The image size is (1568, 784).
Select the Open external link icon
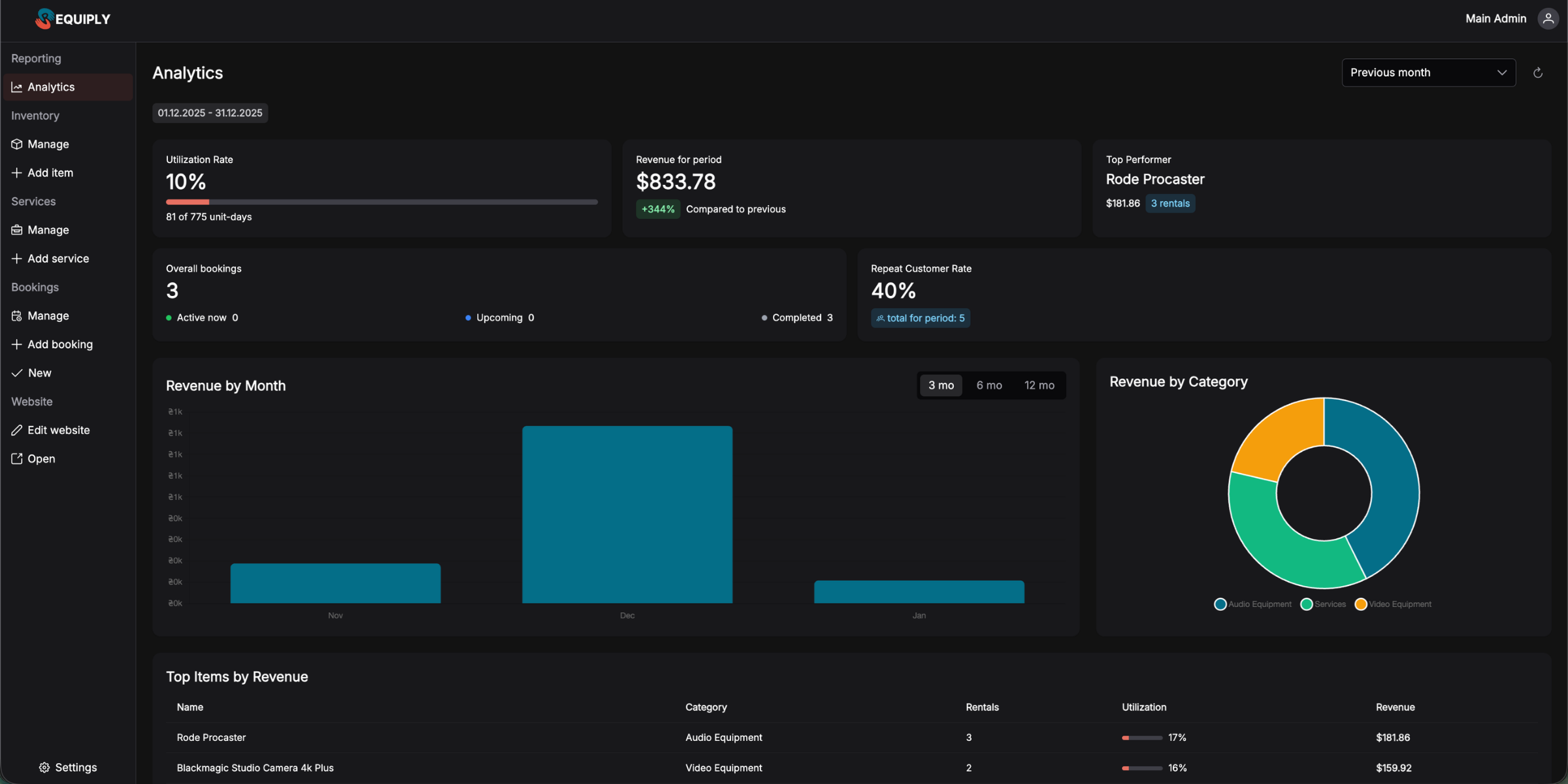[17, 459]
